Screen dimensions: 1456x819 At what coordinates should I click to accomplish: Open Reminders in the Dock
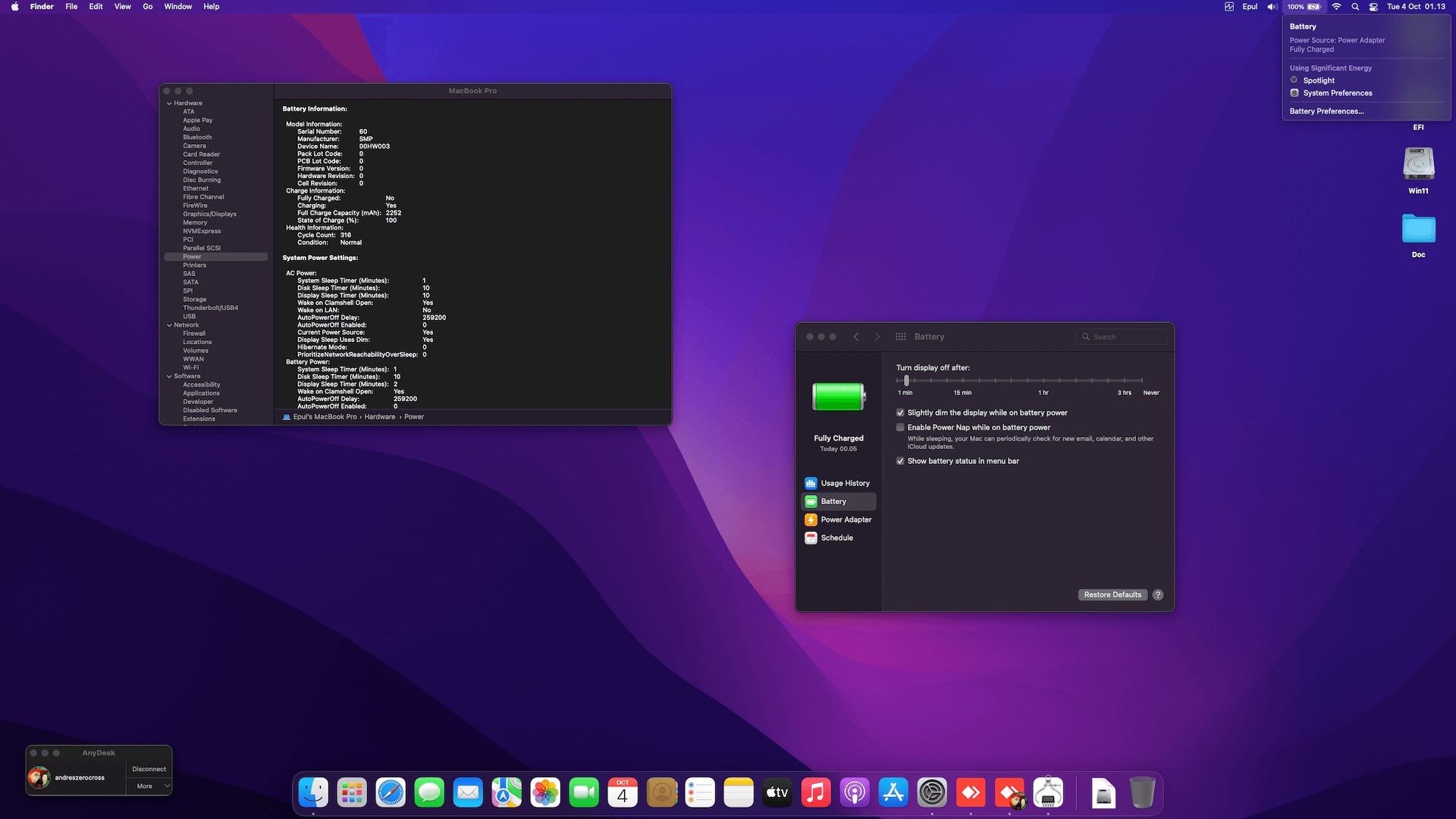coord(700,792)
